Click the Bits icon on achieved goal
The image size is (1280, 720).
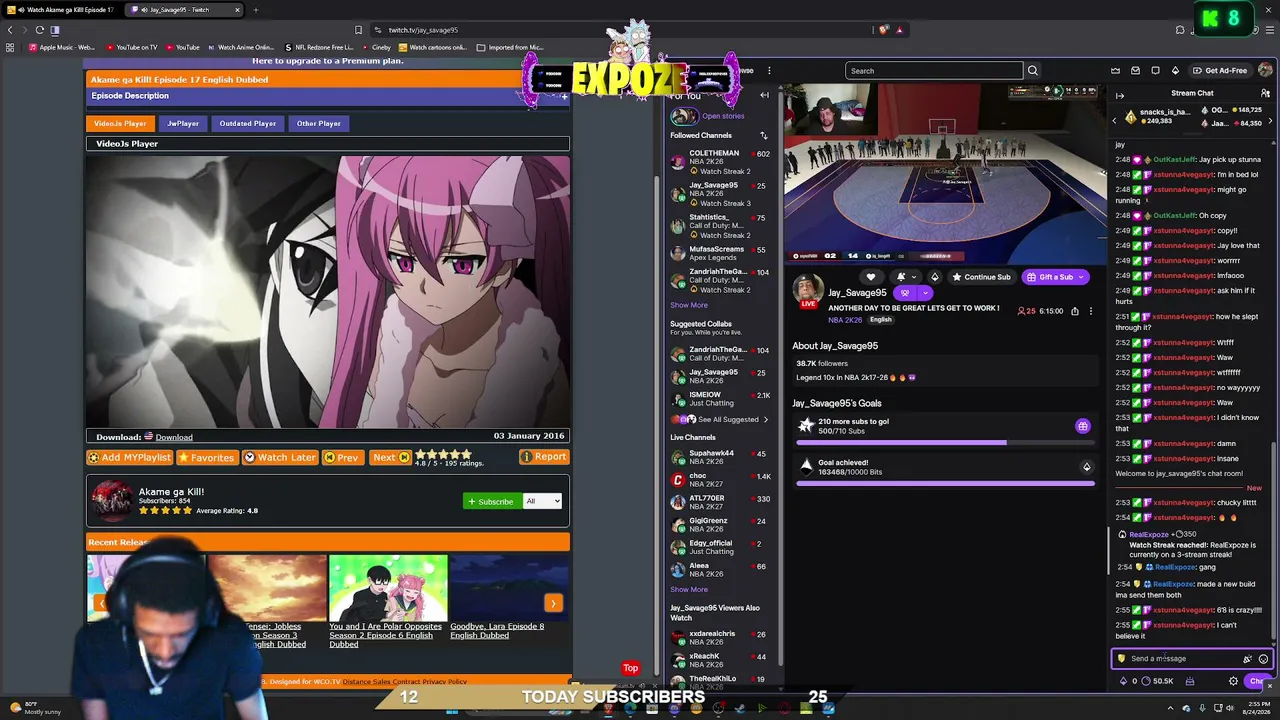pos(1086,467)
